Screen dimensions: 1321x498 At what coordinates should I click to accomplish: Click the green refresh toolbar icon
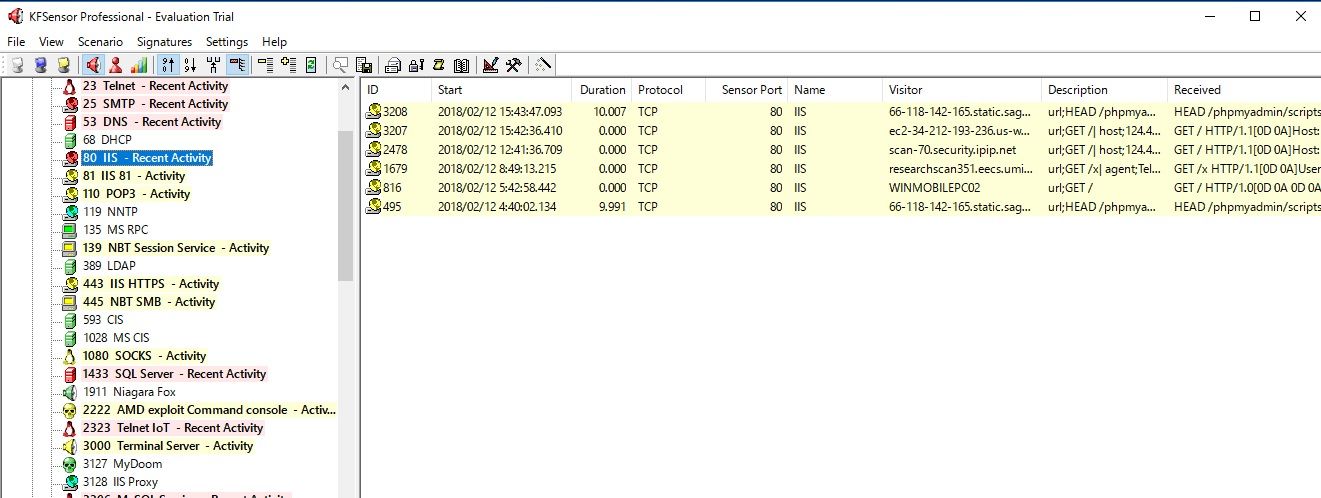[x=311, y=65]
